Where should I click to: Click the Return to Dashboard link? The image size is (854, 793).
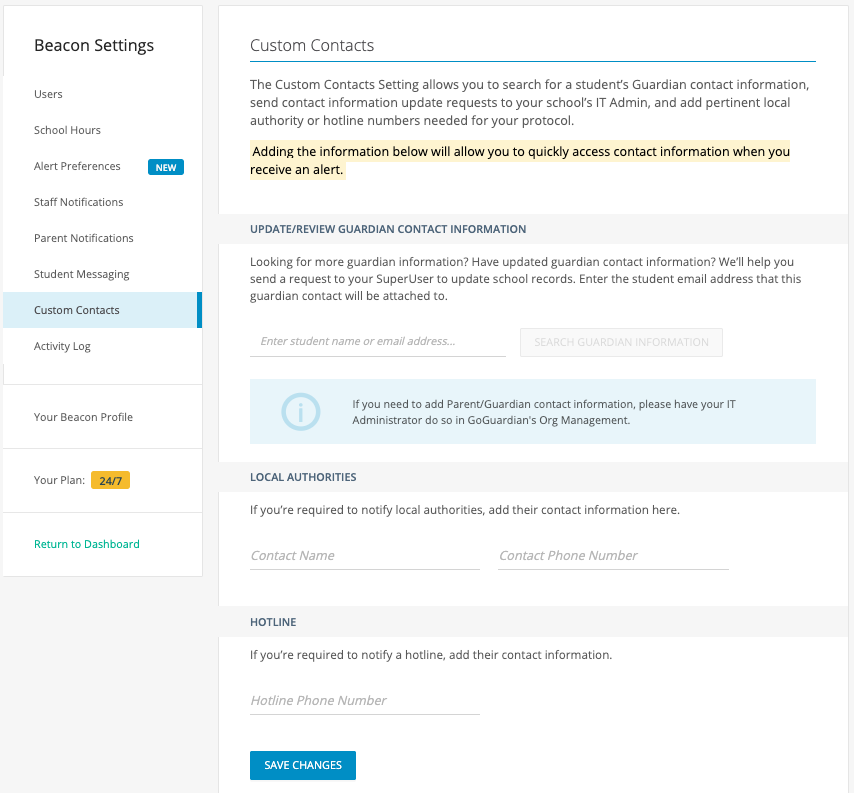coord(87,544)
